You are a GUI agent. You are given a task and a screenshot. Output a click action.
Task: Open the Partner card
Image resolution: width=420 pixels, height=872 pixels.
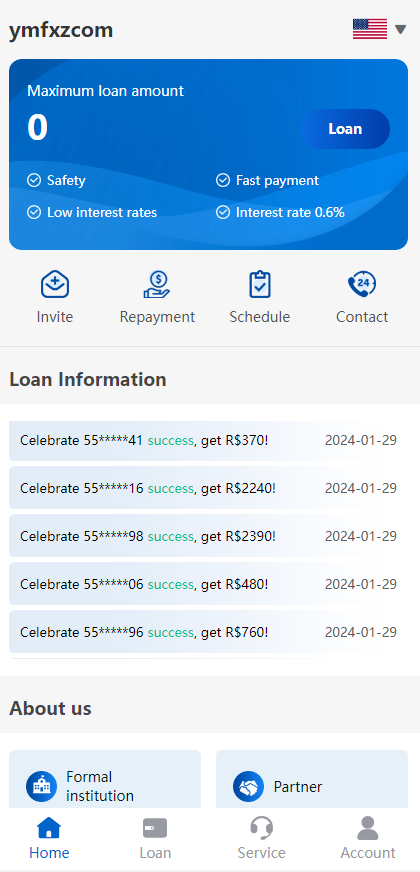[312, 779]
